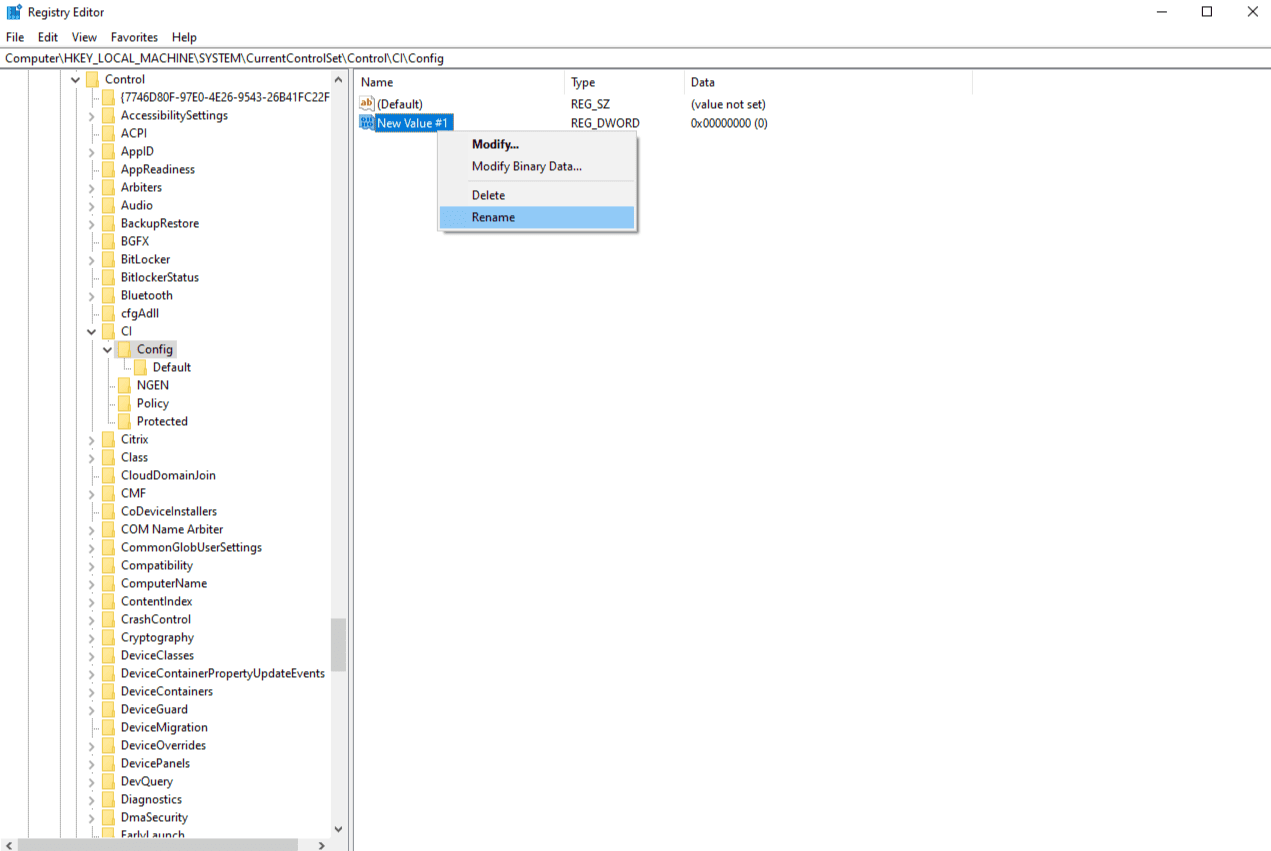The width and height of the screenshot is (1271, 851).
Task: Select the DmaSecurity key
Action: 154,817
